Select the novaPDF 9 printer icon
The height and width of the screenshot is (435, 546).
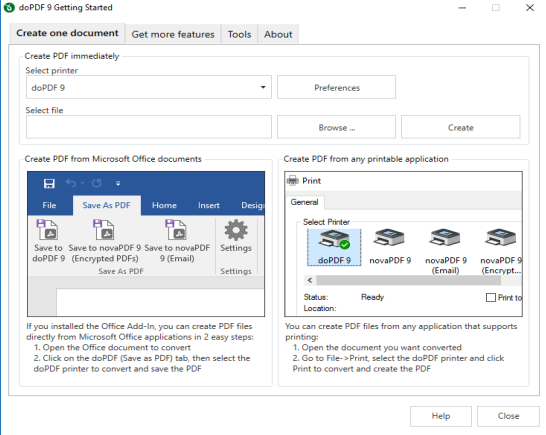(x=389, y=239)
